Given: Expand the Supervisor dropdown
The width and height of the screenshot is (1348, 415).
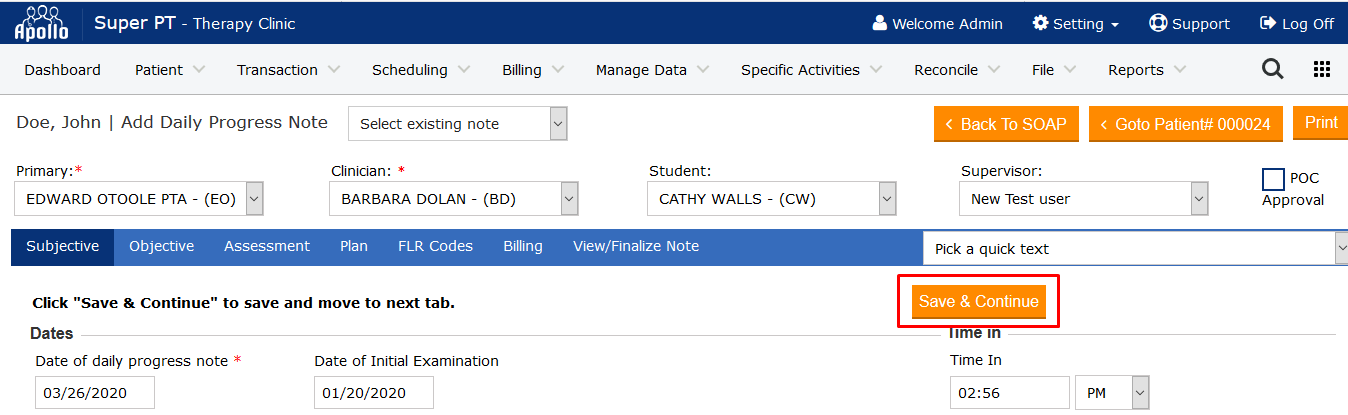Looking at the screenshot, I should [x=1199, y=199].
